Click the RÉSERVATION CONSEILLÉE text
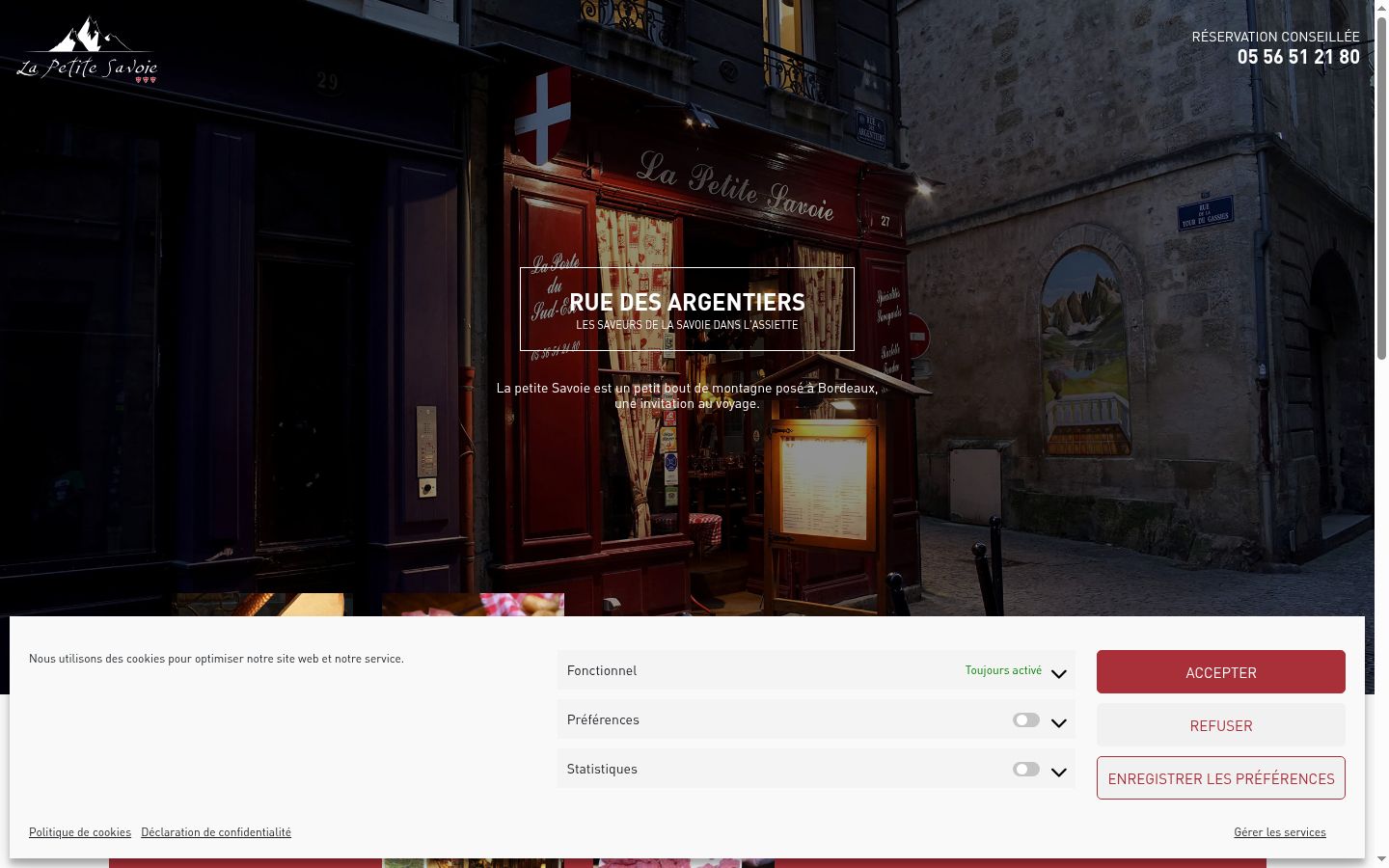The width and height of the screenshot is (1389, 868). [1275, 37]
